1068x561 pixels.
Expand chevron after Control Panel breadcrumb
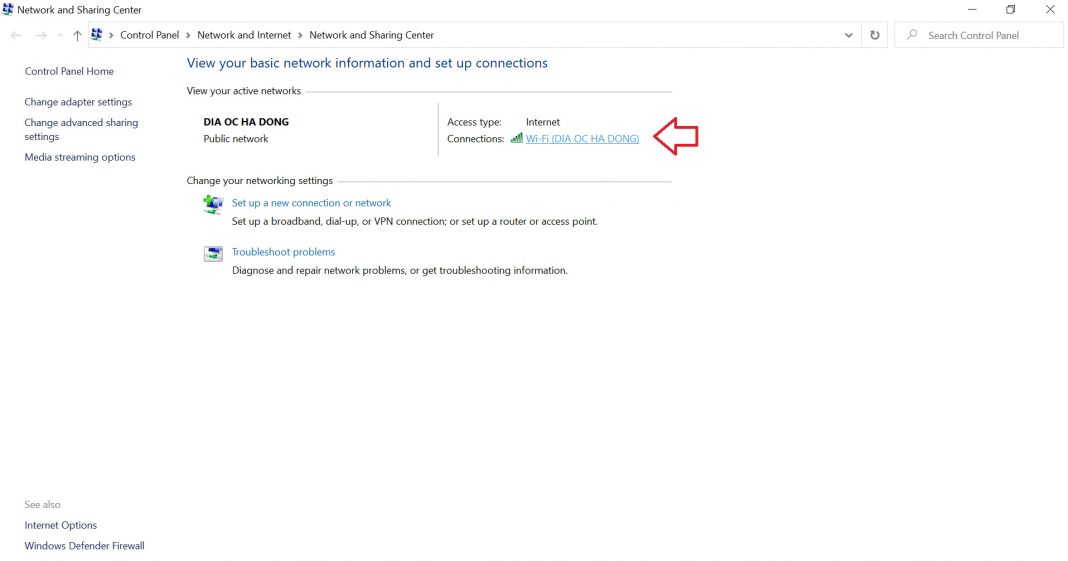pyautogui.click(x=188, y=35)
